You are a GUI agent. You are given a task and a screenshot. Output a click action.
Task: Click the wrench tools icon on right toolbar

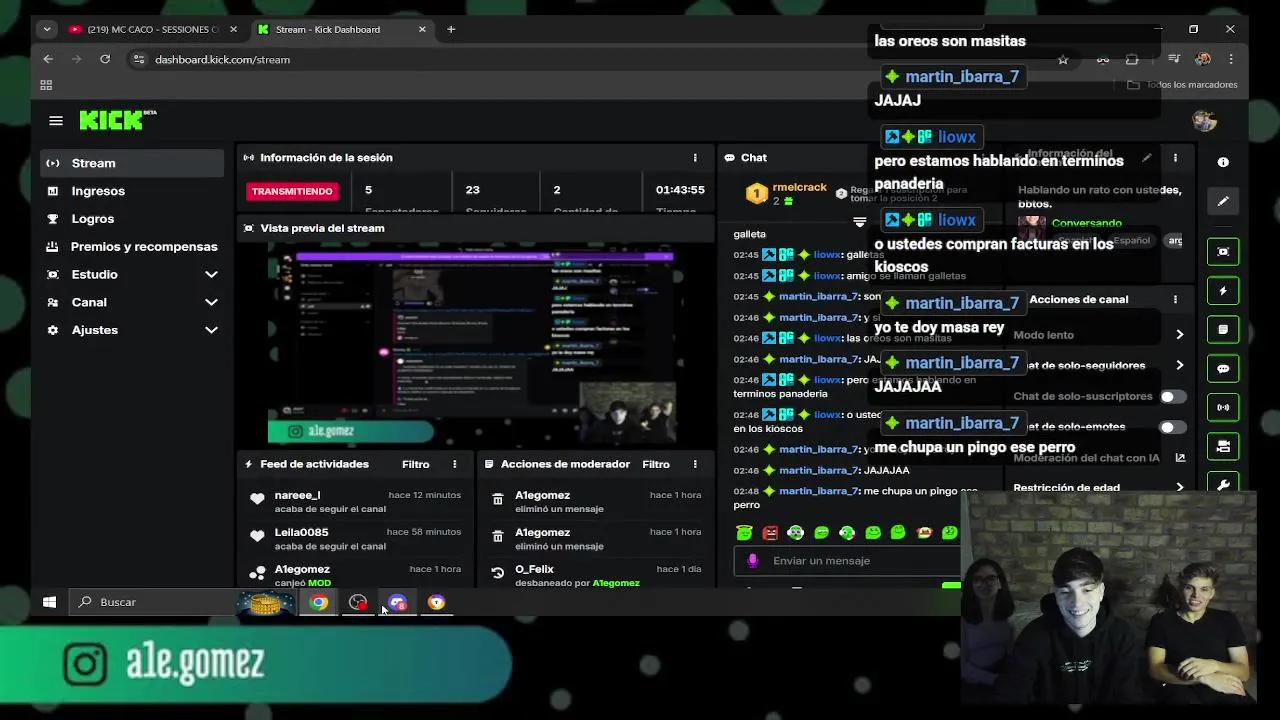[1223, 485]
